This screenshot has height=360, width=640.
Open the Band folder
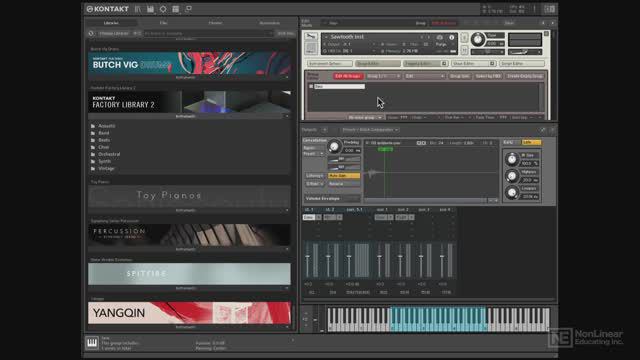(104, 133)
